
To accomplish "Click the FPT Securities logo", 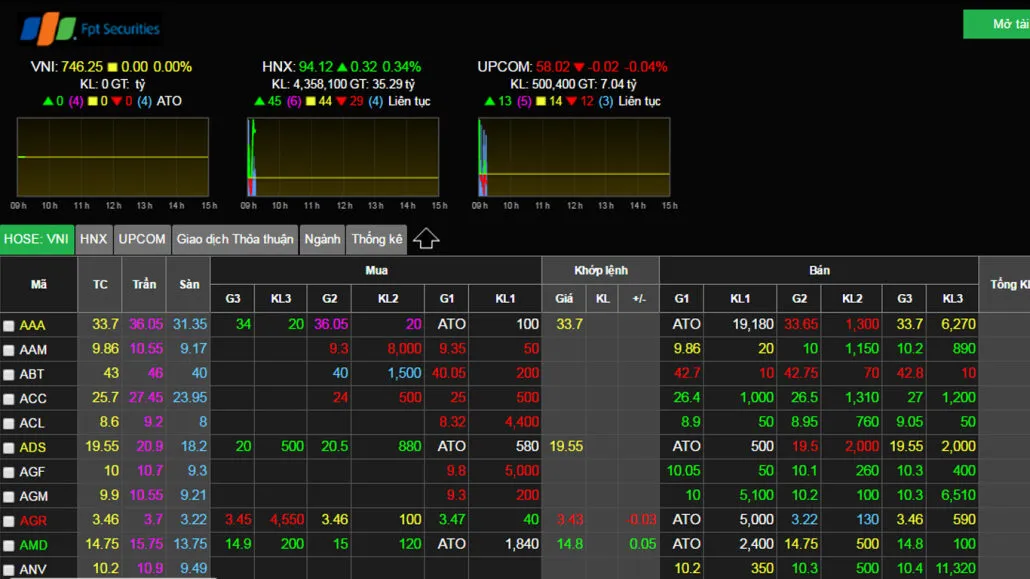I will pyautogui.click(x=90, y=28).
